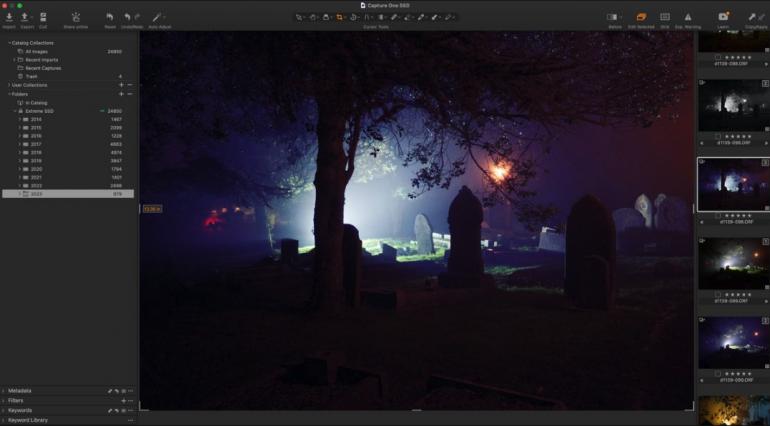Image resolution: width=770 pixels, height=426 pixels.
Task: Choose the Pan hand cursor tool
Action: [x=312, y=17]
